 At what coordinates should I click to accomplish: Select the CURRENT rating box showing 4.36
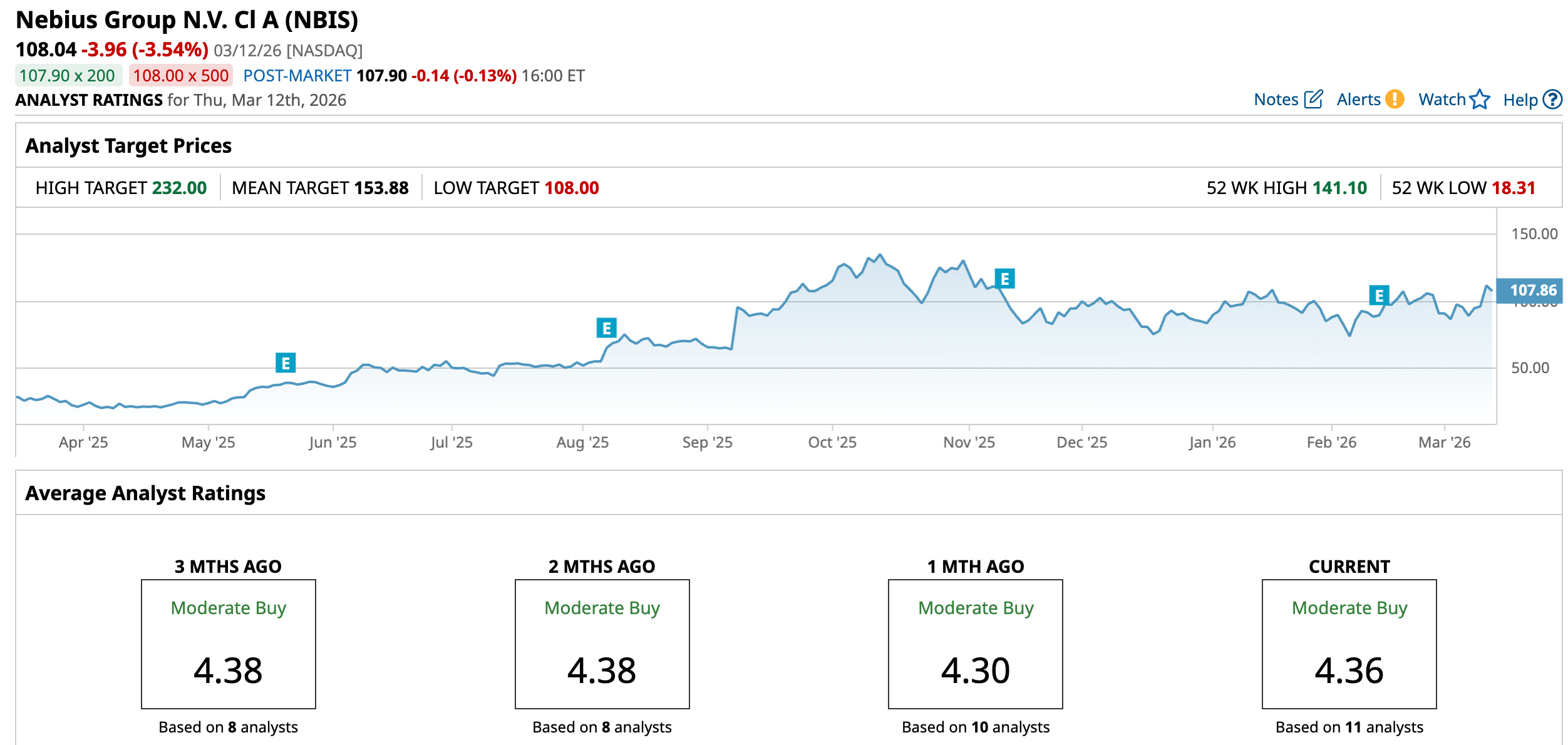point(1349,644)
